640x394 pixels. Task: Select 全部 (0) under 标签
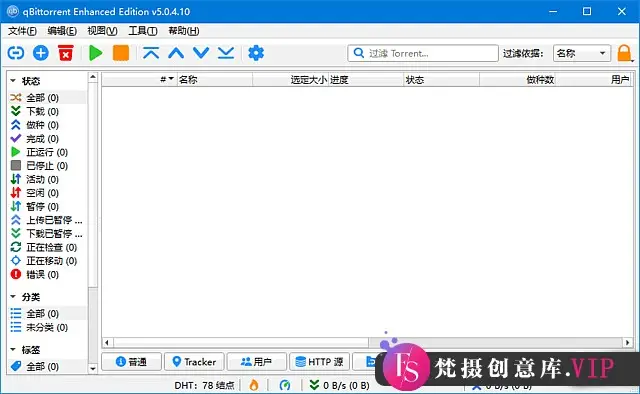click(x=47, y=366)
